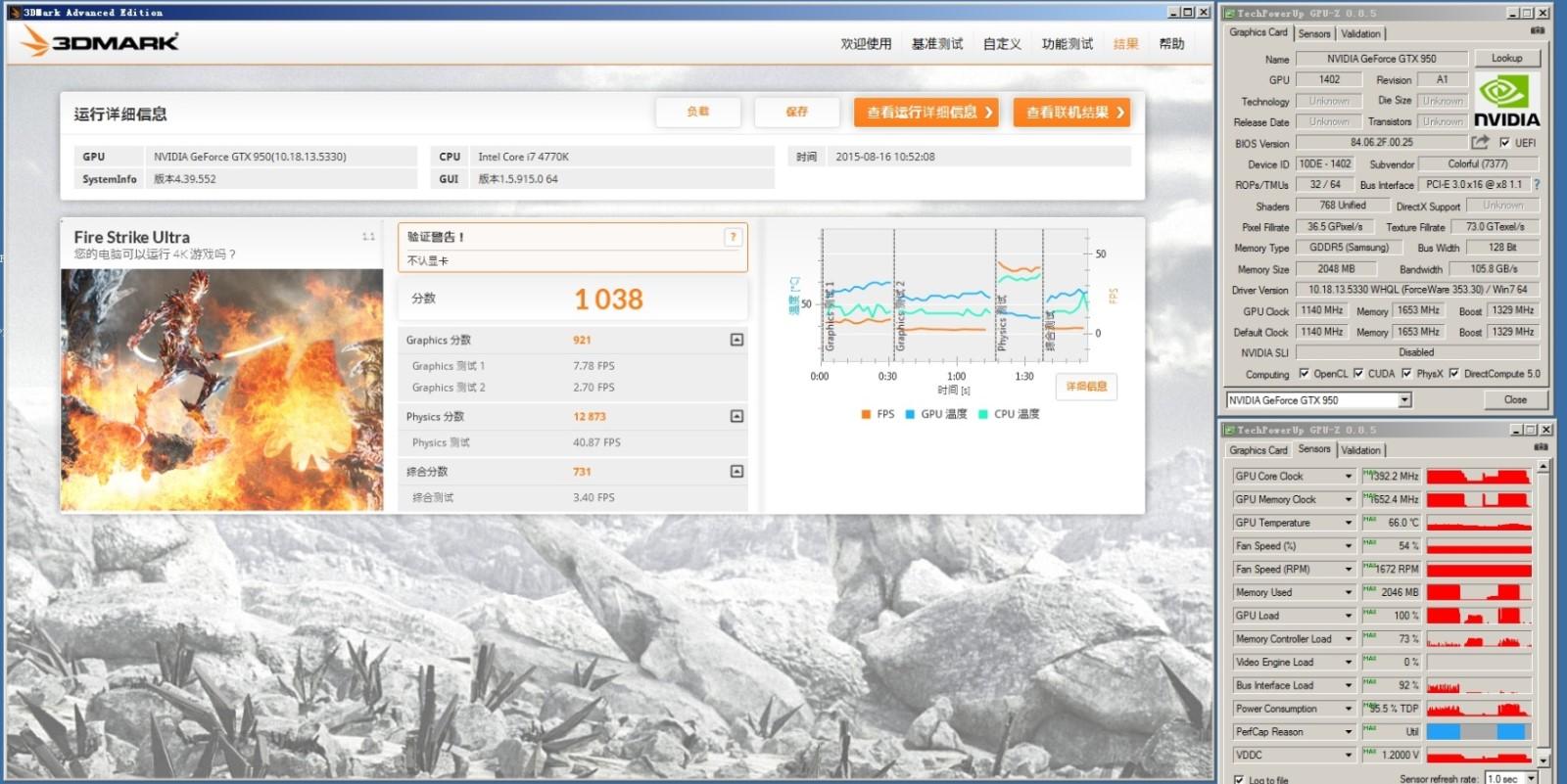Click the Lookup button in GPU-Z
The width and height of the screenshot is (1567, 784).
click(1507, 58)
